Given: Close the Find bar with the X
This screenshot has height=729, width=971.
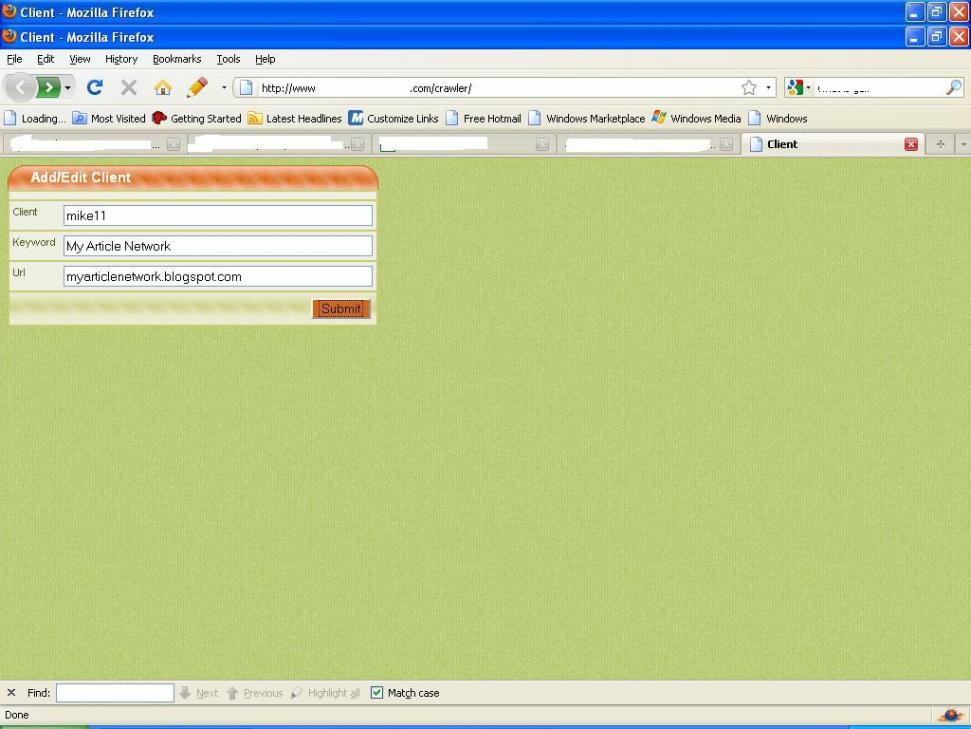Looking at the screenshot, I should pos(11,692).
